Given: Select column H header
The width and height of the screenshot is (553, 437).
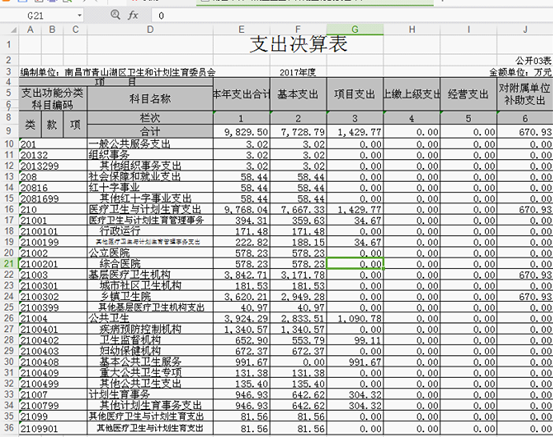Looking at the screenshot, I should click(412, 30).
